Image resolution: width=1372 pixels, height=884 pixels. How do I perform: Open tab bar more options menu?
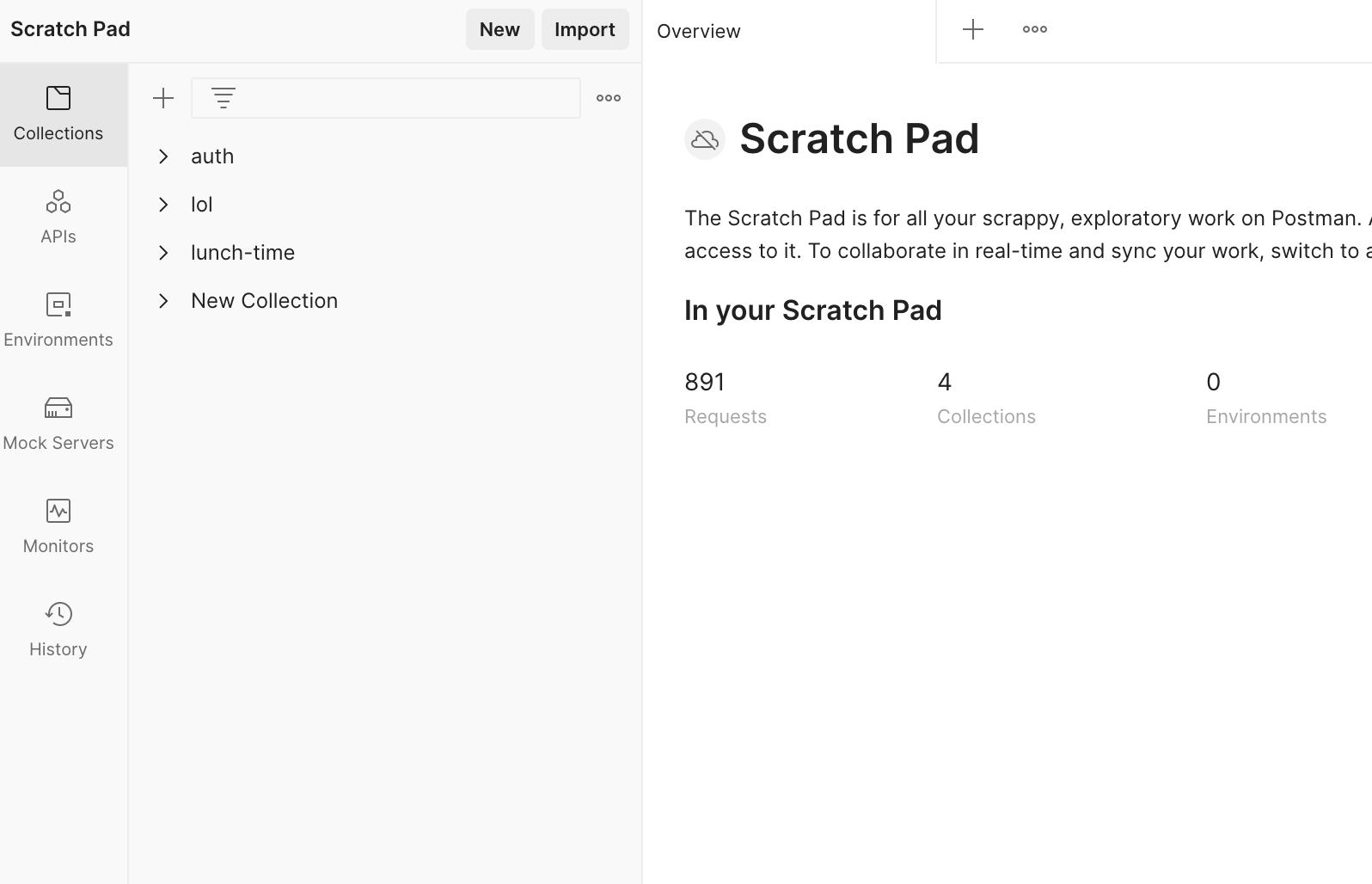1035,29
